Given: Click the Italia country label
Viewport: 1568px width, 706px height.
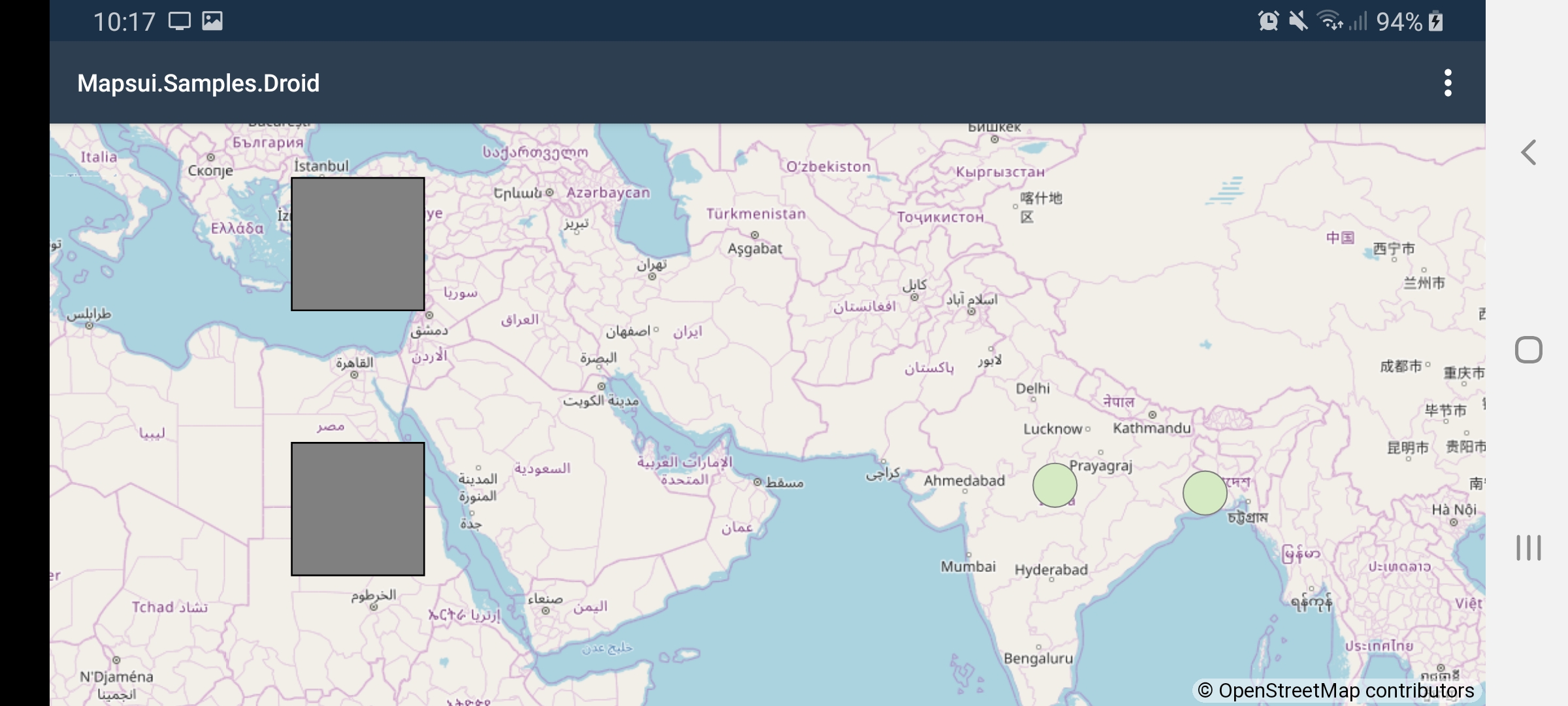Looking at the screenshot, I should 99,157.
